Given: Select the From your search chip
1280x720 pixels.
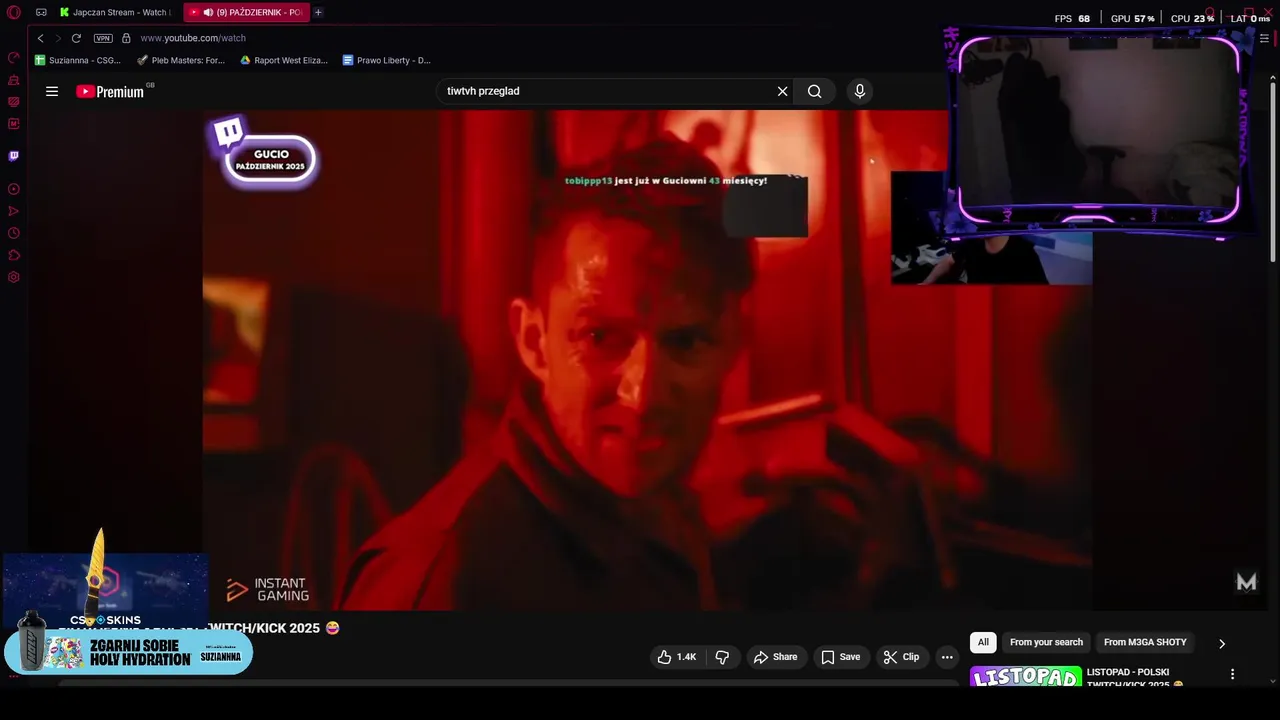Looking at the screenshot, I should 1046,642.
